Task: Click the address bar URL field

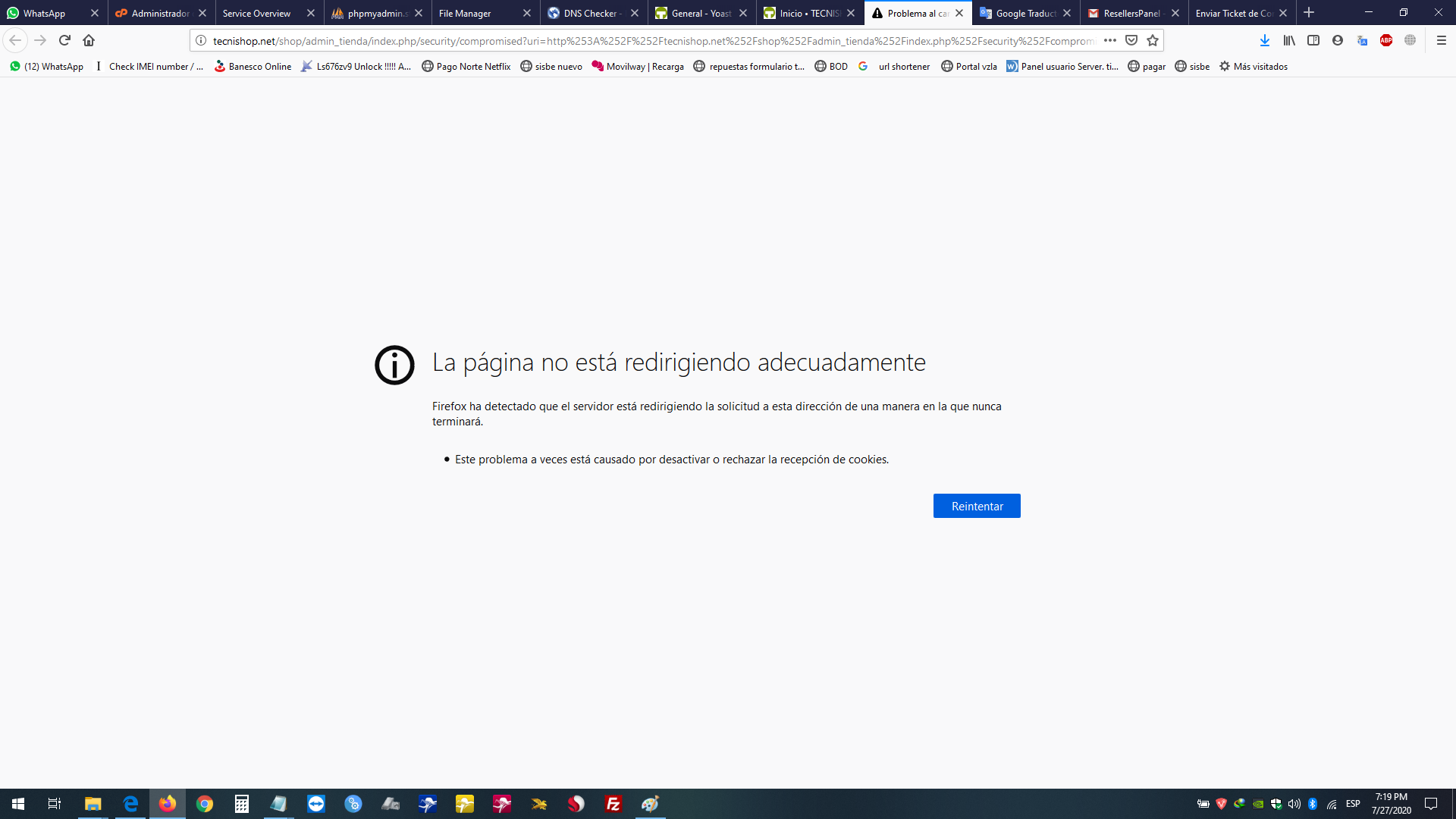Action: tap(652, 41)
